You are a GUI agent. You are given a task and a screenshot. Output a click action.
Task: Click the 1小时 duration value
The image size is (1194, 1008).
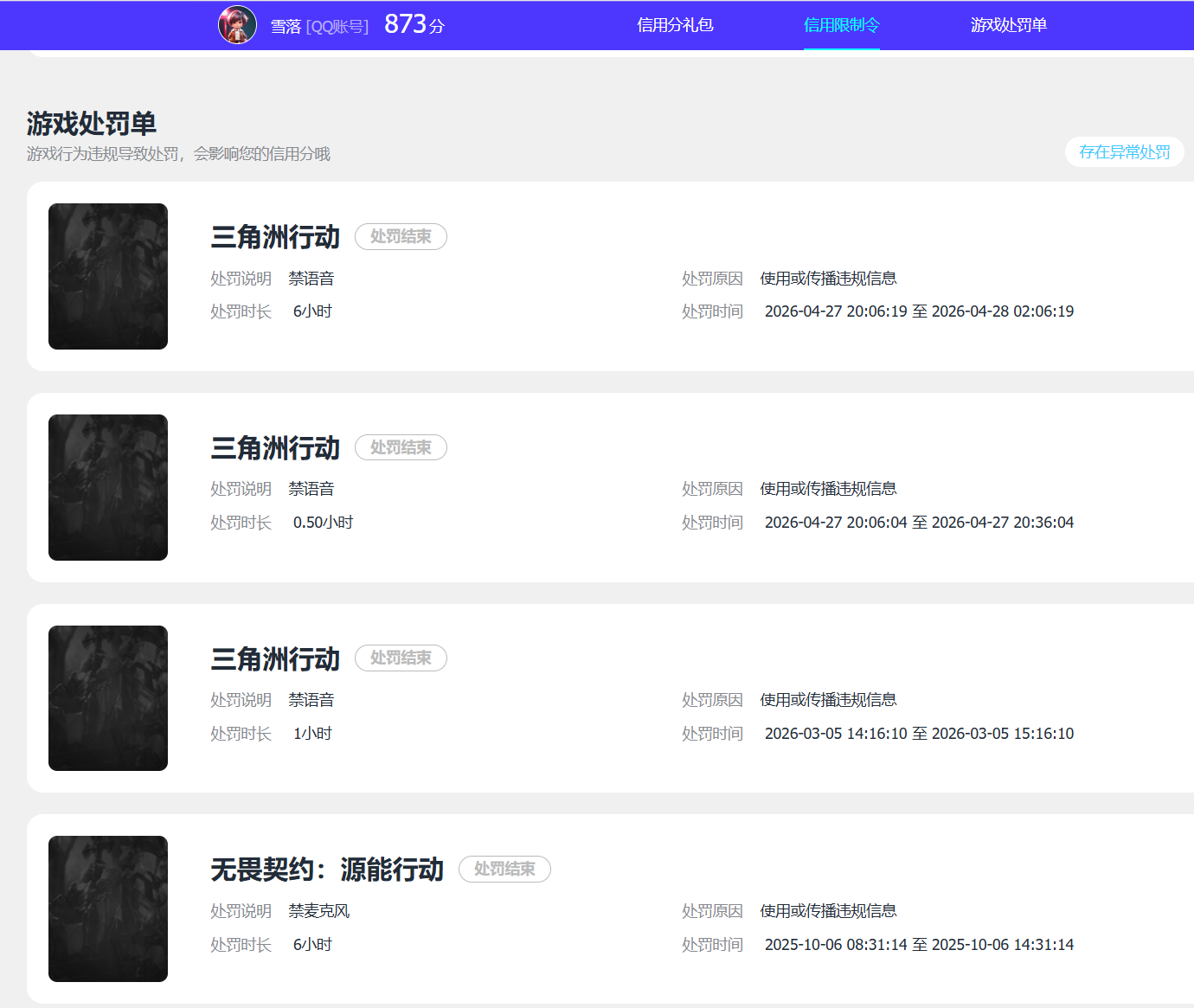point(312,734)
